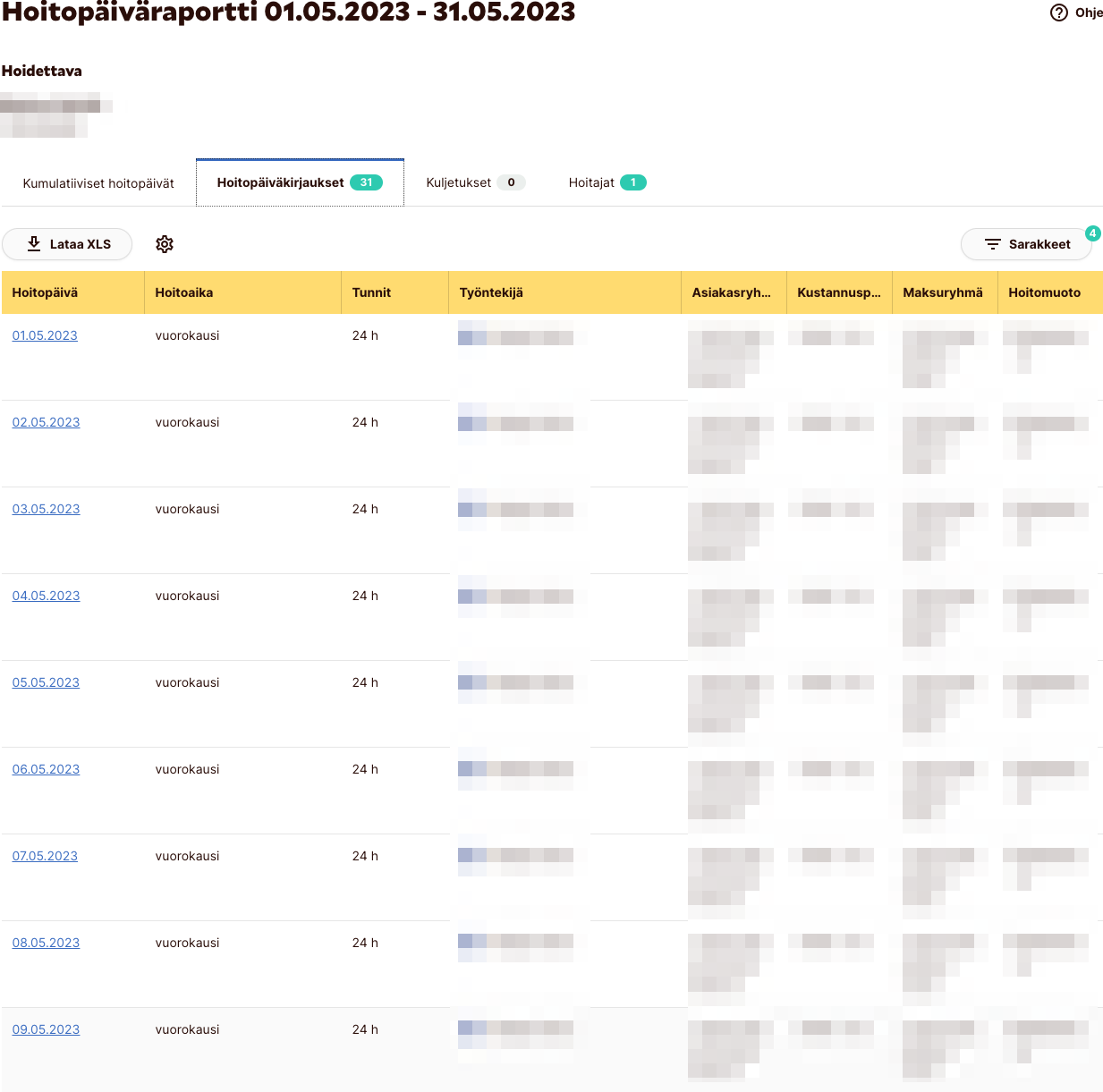The height and width of the screenshot is (1092, 1103).
Task: Open the 08.05.2023 date link
Action: click(46, 943)
